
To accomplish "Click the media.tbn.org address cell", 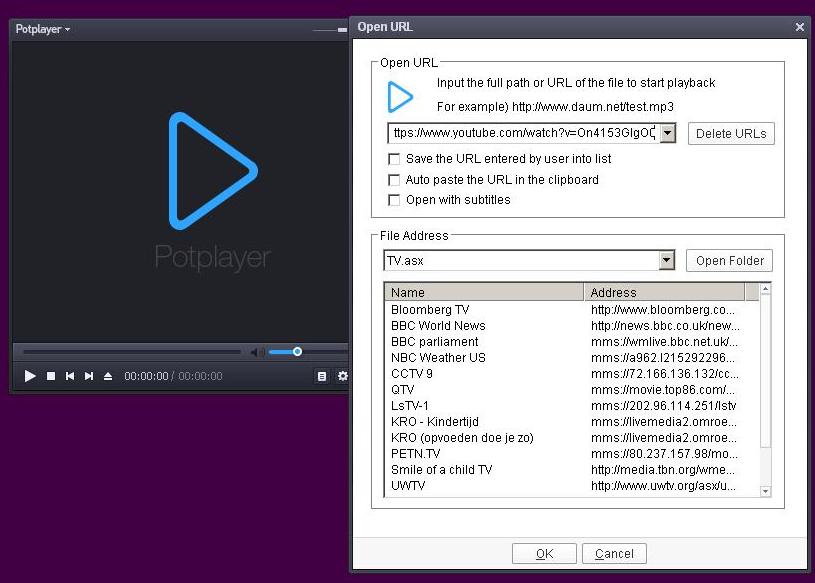I will (663, 470).
